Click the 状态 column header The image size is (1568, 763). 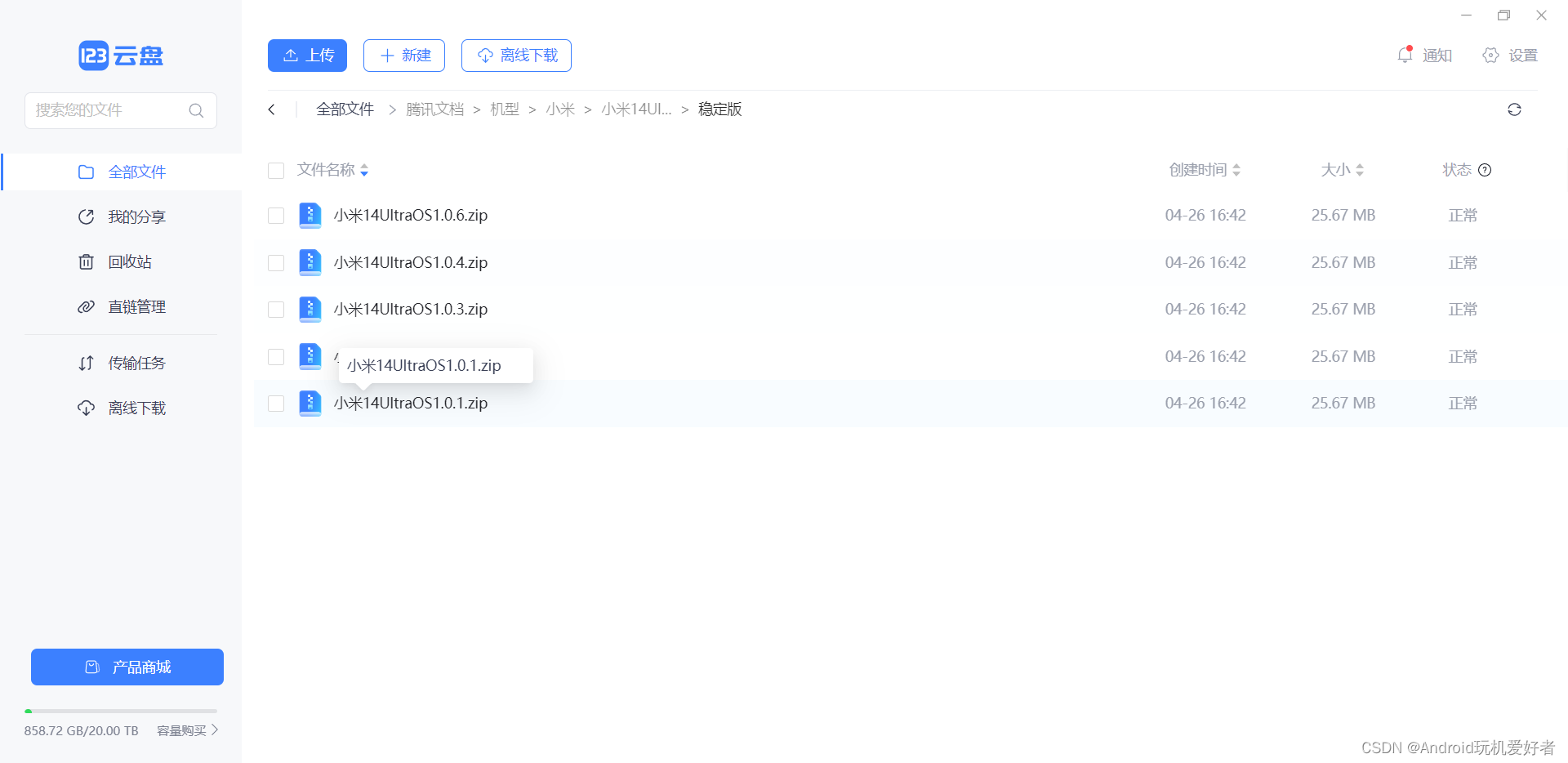pos(1457,170)
